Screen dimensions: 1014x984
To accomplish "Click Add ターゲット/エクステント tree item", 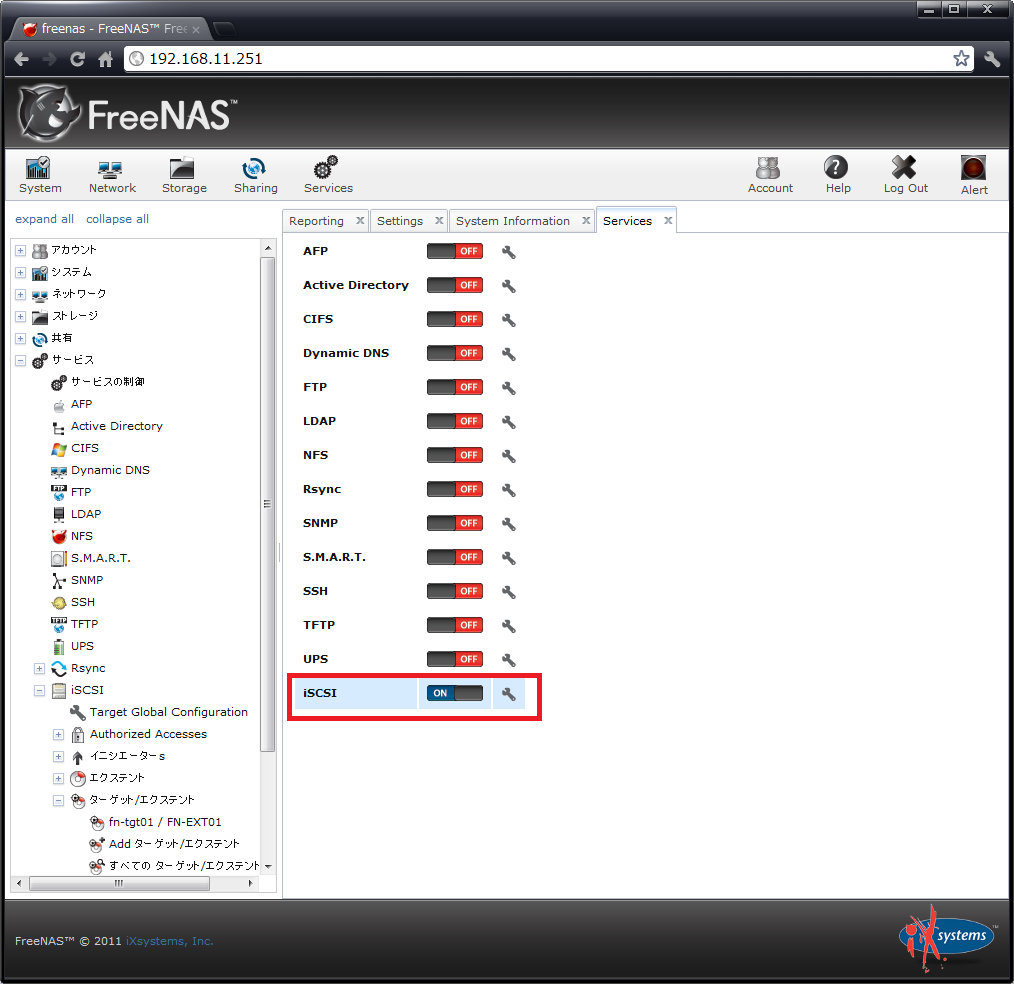I will point(173,844).
